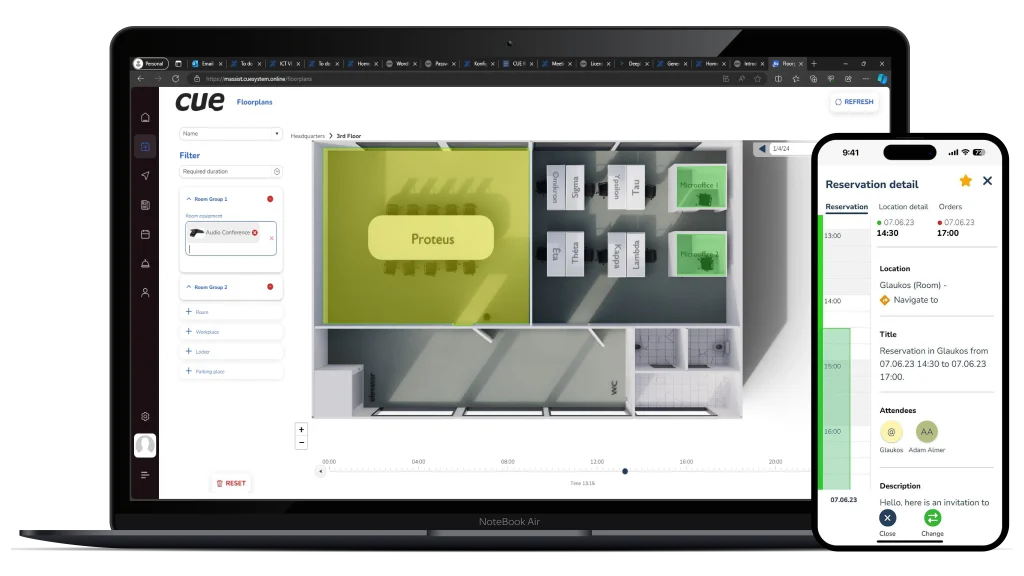Viewport: 1024px width, 576px height.
Task: Click the timeline slider handle
Action: pyautogui.click(x=625, y=471)
